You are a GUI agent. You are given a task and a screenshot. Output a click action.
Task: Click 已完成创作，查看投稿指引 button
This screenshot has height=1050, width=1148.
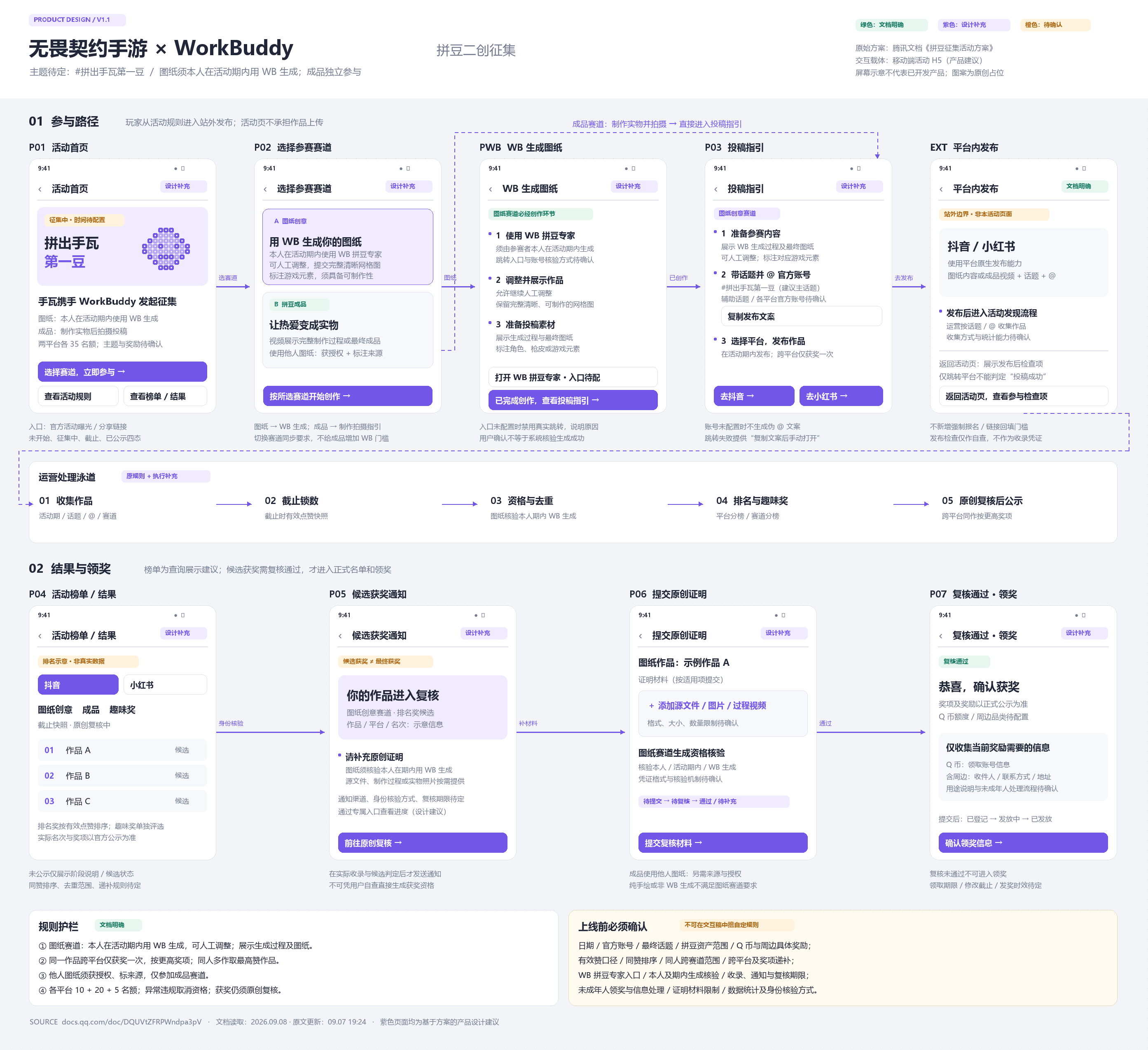point(573,400)
